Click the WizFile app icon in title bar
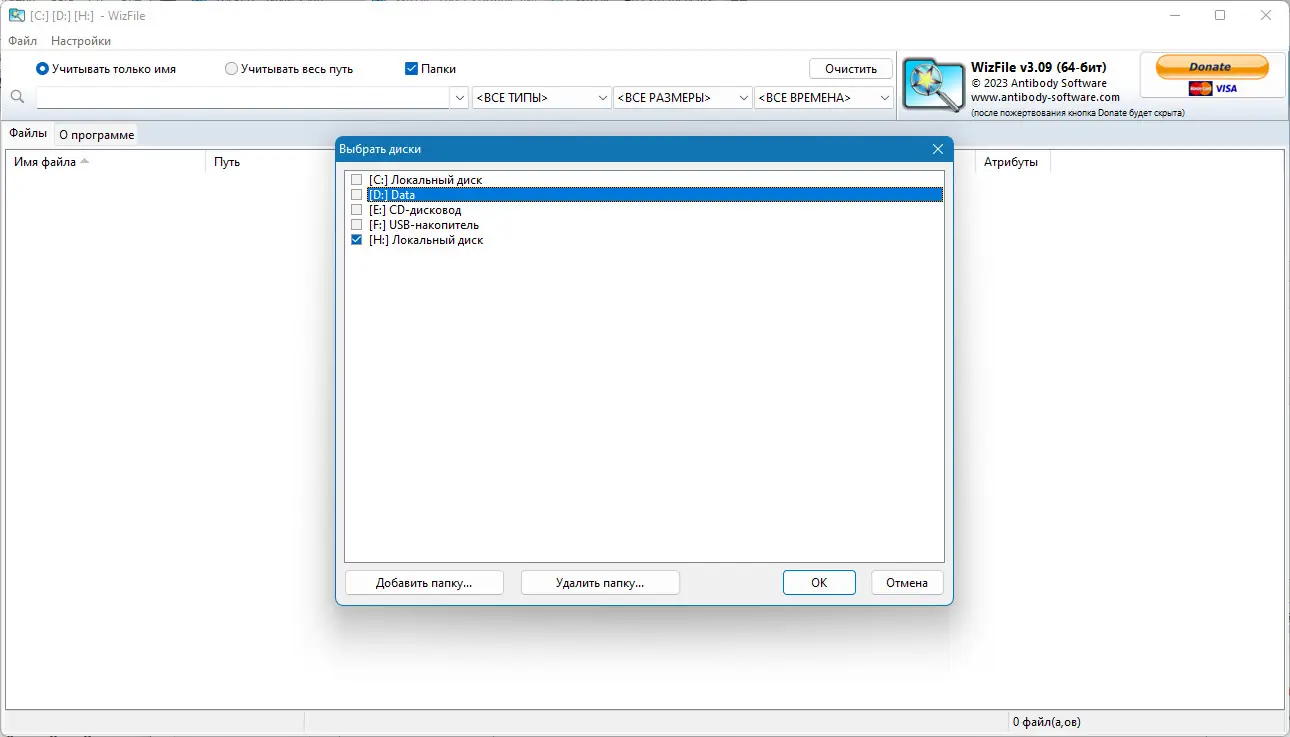1290x737 pixels. 16,15
